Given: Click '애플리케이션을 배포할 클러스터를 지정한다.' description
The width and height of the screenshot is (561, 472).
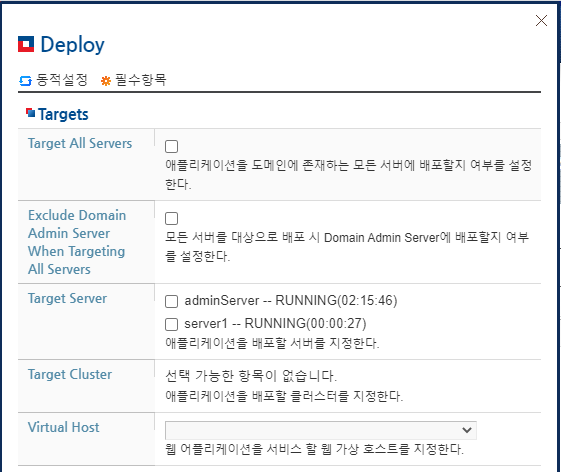Looking at the screenshot, I should point(284,396).
